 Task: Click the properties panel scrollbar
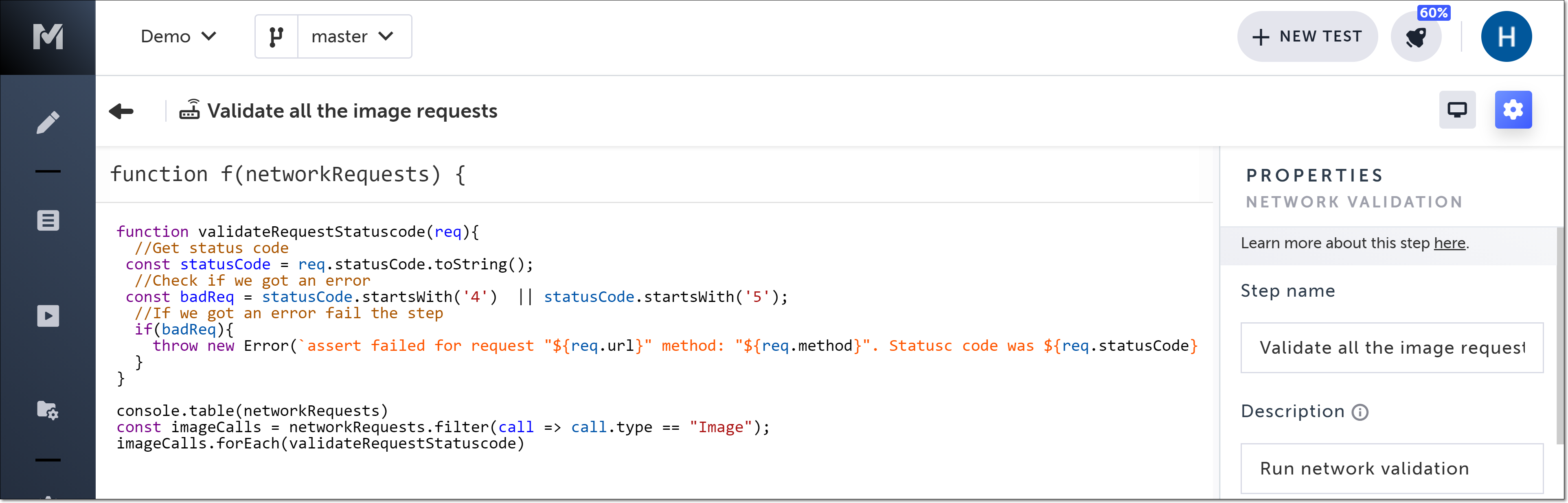click(x=1559, y=335)
